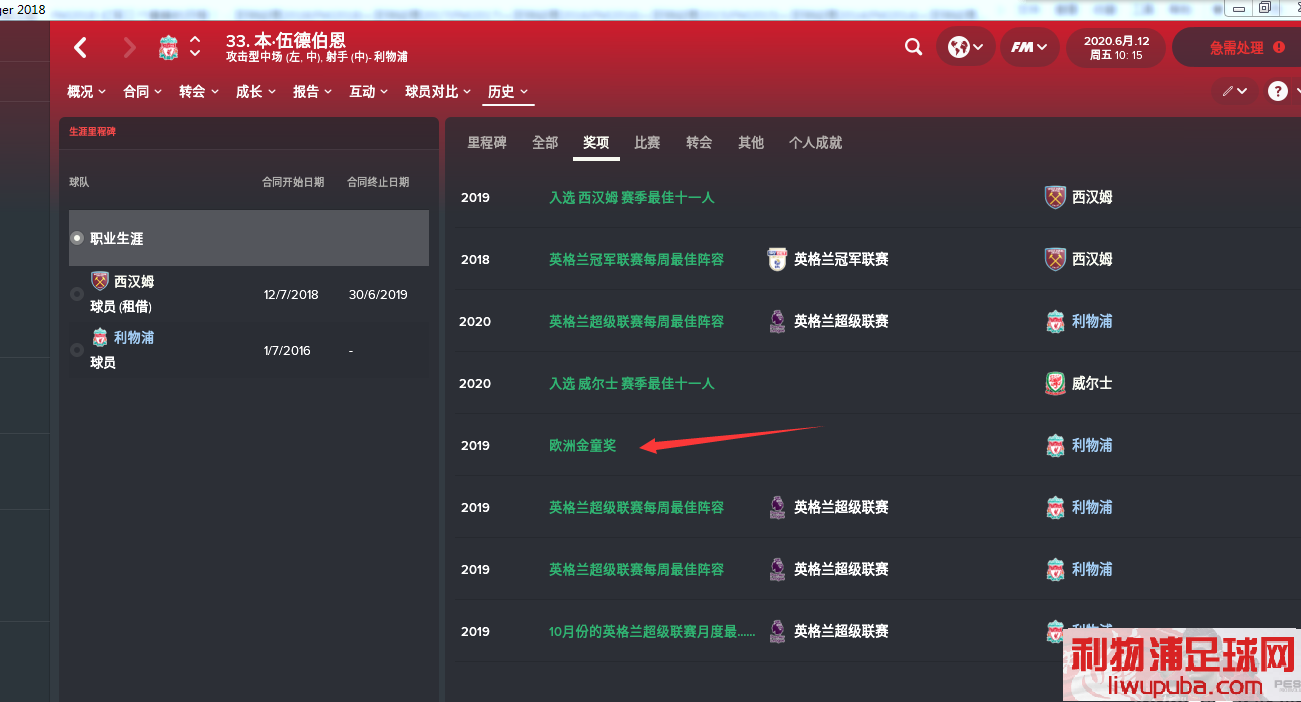Screen dimensions: 1301x702
Task: Open the 转会 dropdown in top menu
Action: point(198,92)
